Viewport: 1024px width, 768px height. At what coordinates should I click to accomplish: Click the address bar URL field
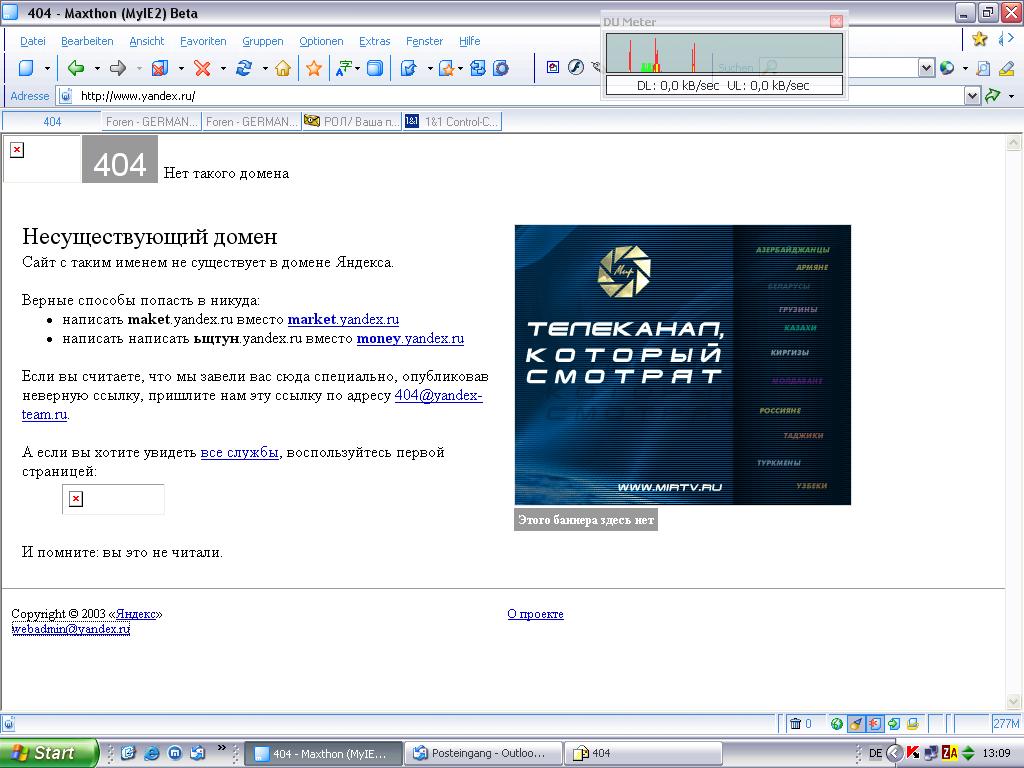pos(509,96)
